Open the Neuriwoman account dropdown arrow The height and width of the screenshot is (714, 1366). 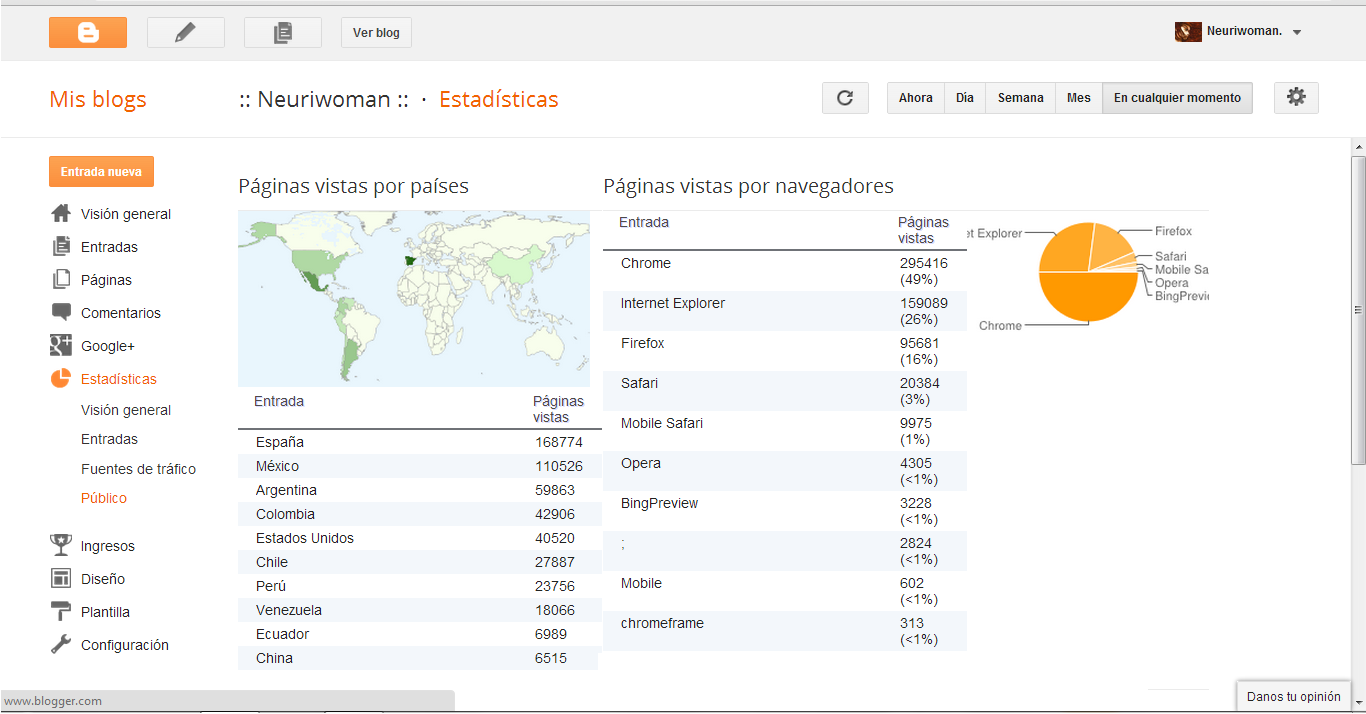coord(1297,32)
